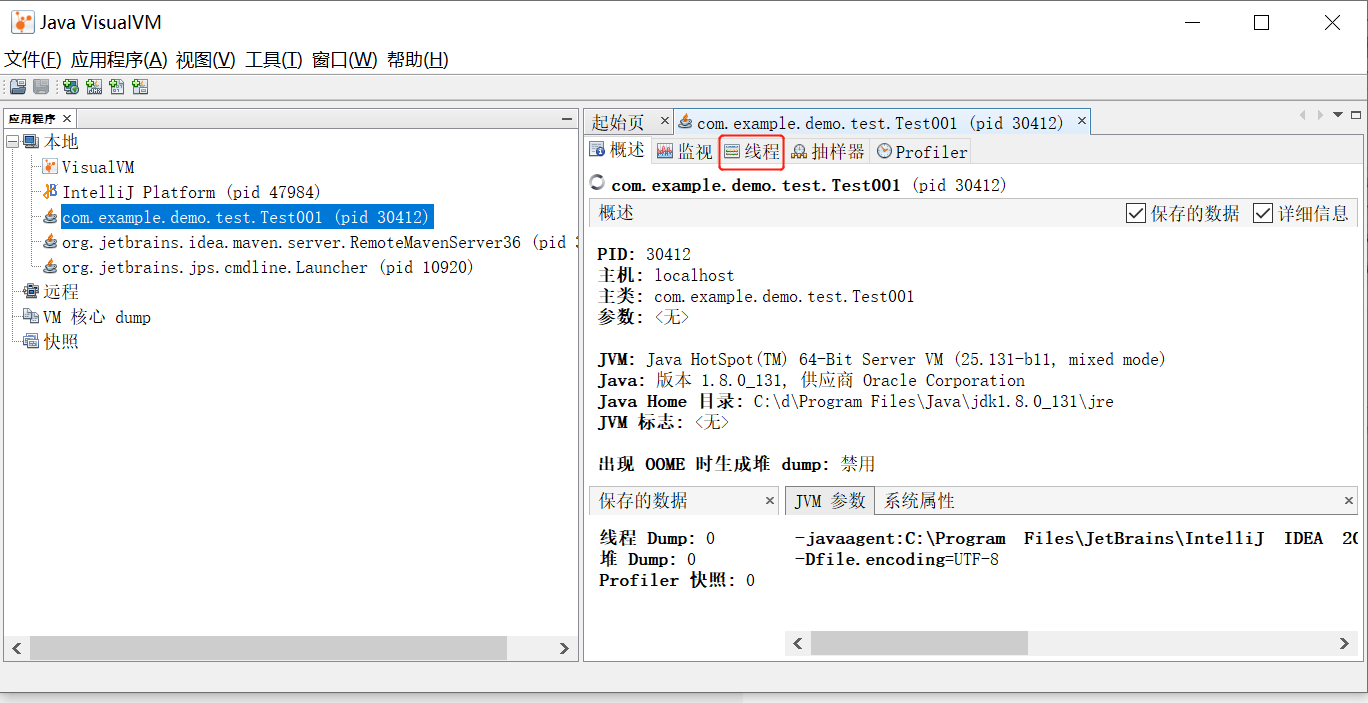1368x703 pixels.
Task: Select IntelliJ Platform (pid 47984) row
Action: pyautogui.click(x=191, y=192)
